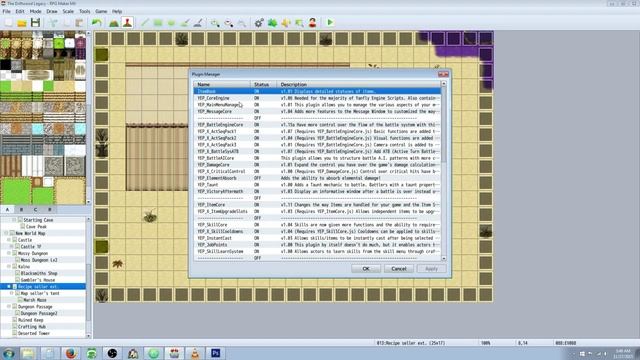Click the green Playtest arrow icon
This screenshot has height=360, width=640.
330,23
